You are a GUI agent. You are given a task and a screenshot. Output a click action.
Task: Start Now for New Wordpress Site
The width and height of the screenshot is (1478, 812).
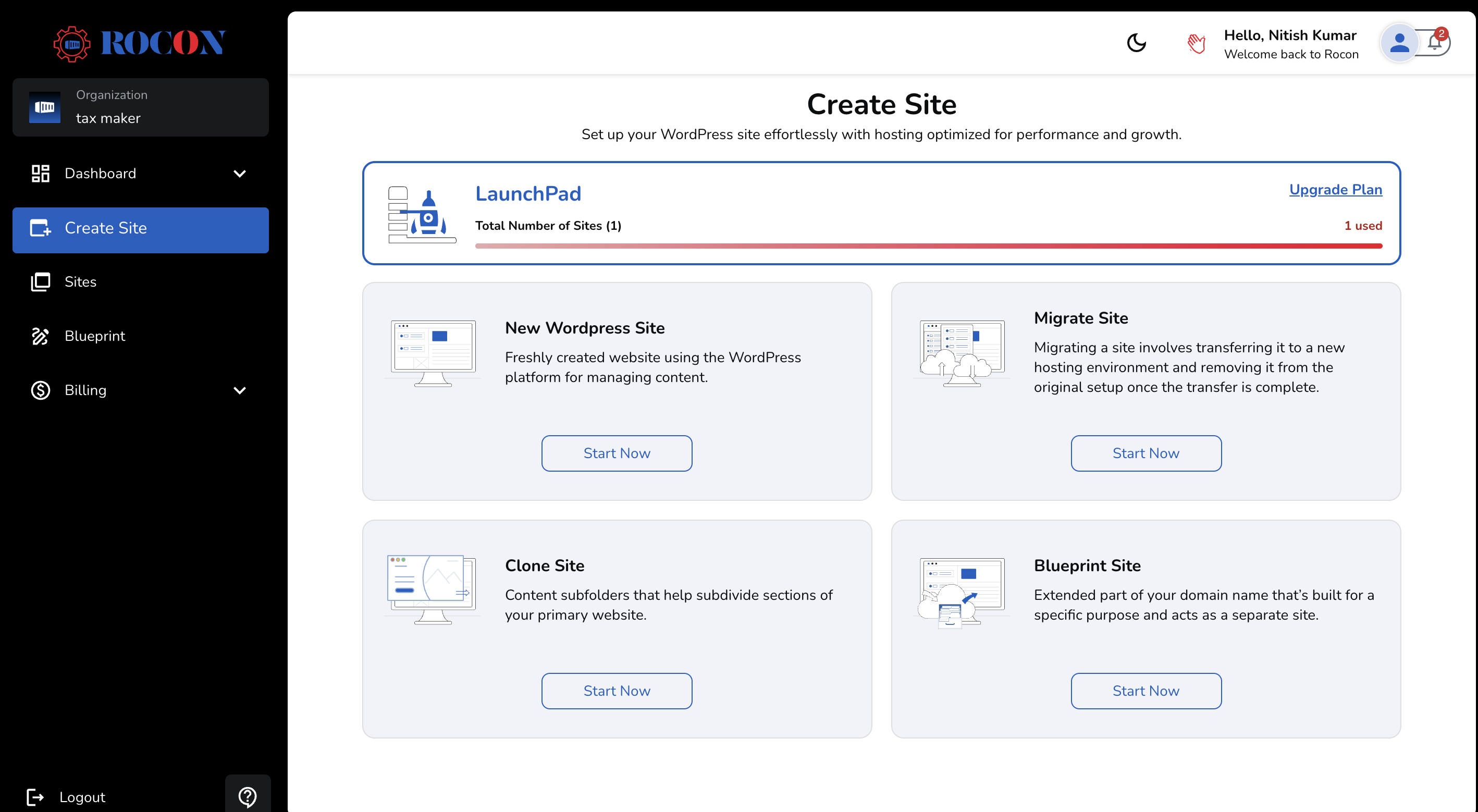[616, 453]
